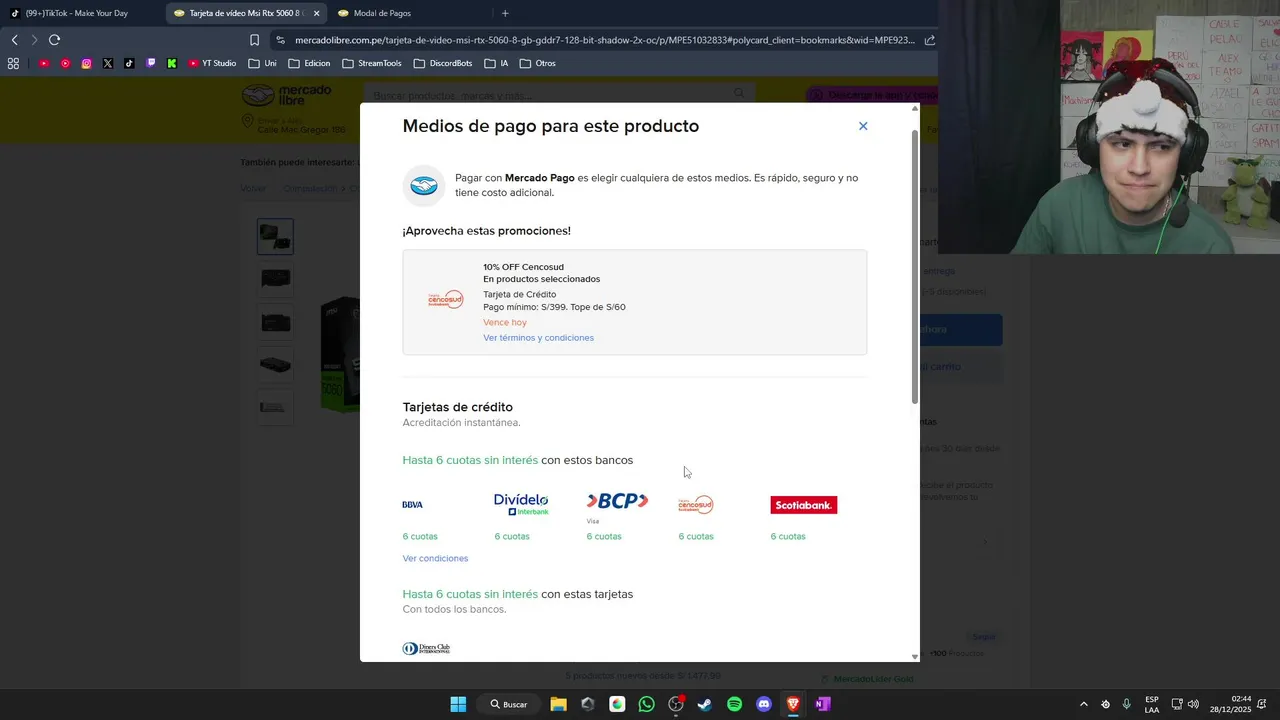Viewport: 1280px width, 720px height.
Task: Open WhatsApp from the taskbar
Action: [x=646, y=704]
